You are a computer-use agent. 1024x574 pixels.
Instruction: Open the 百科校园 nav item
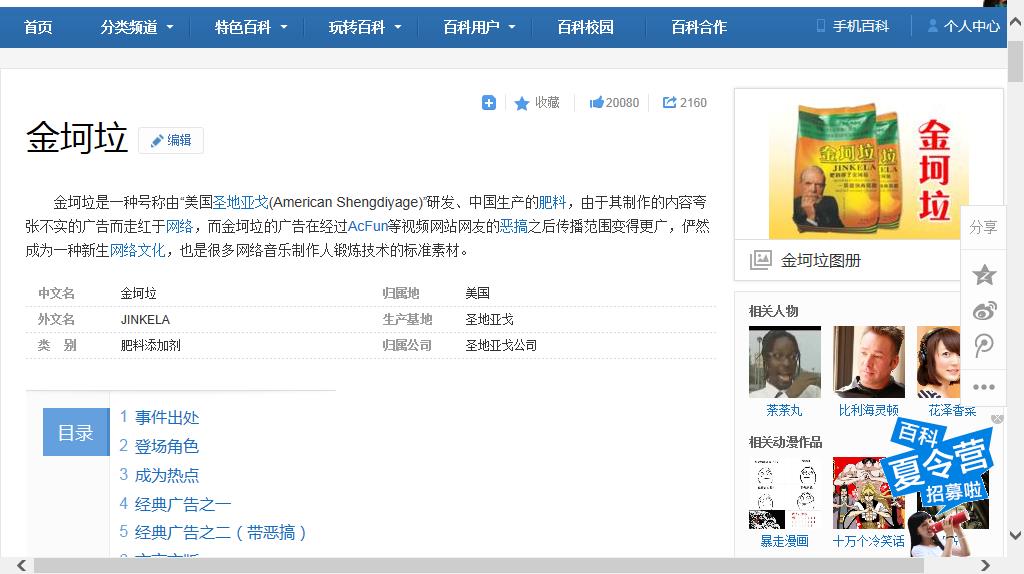585,27
